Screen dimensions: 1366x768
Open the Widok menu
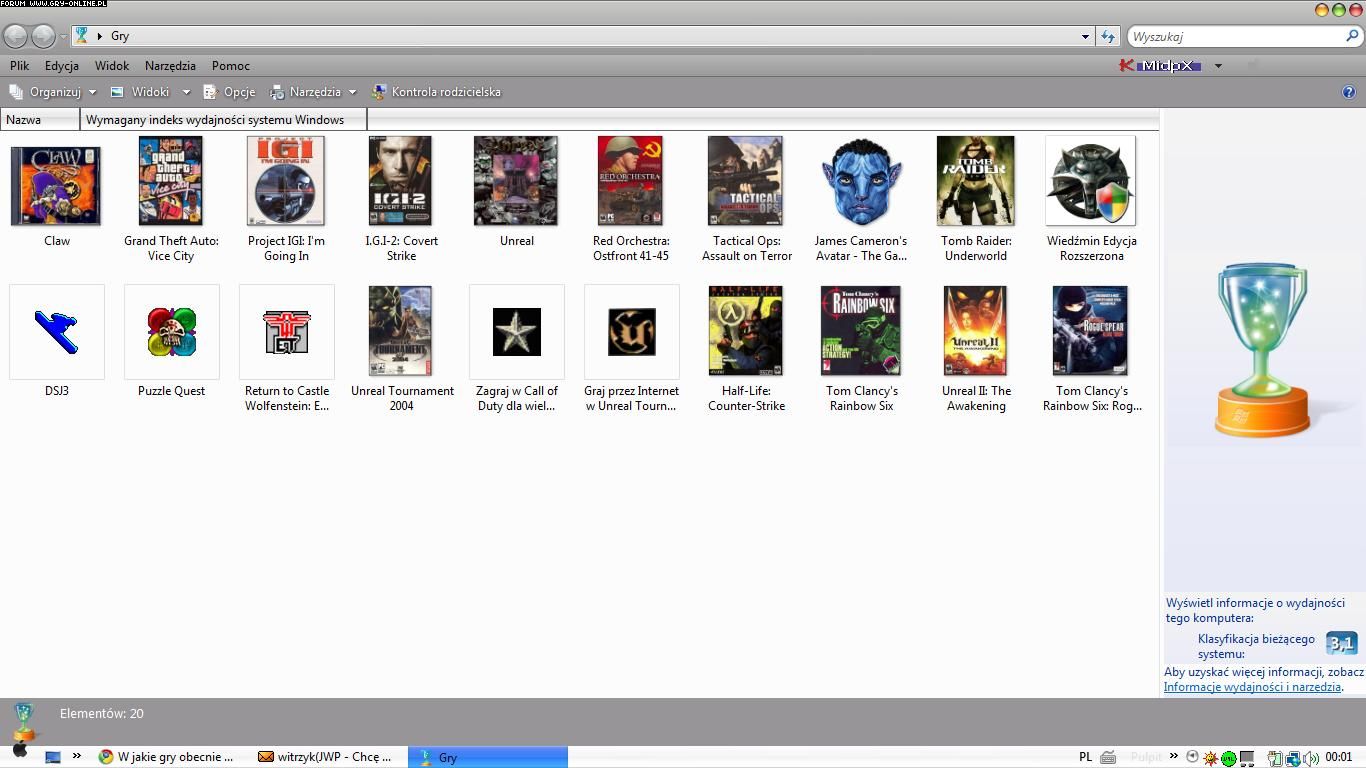coord(112,66)
